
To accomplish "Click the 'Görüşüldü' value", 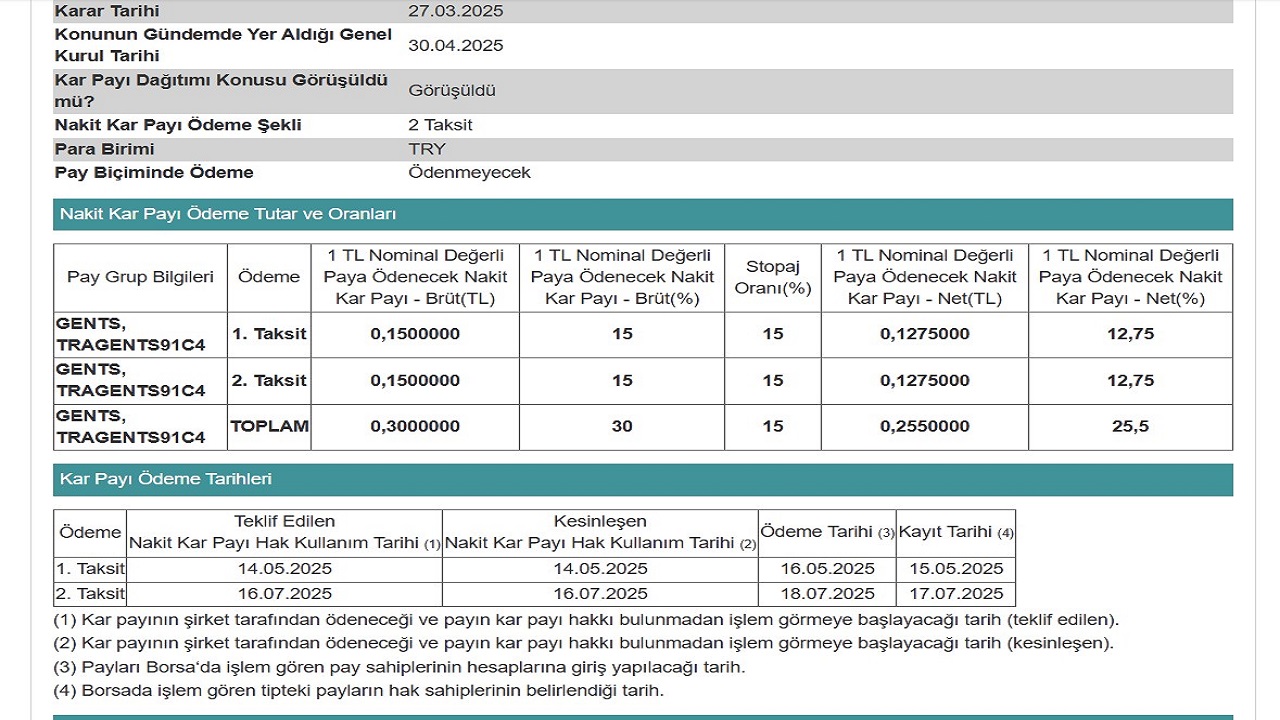I will 452,90.
